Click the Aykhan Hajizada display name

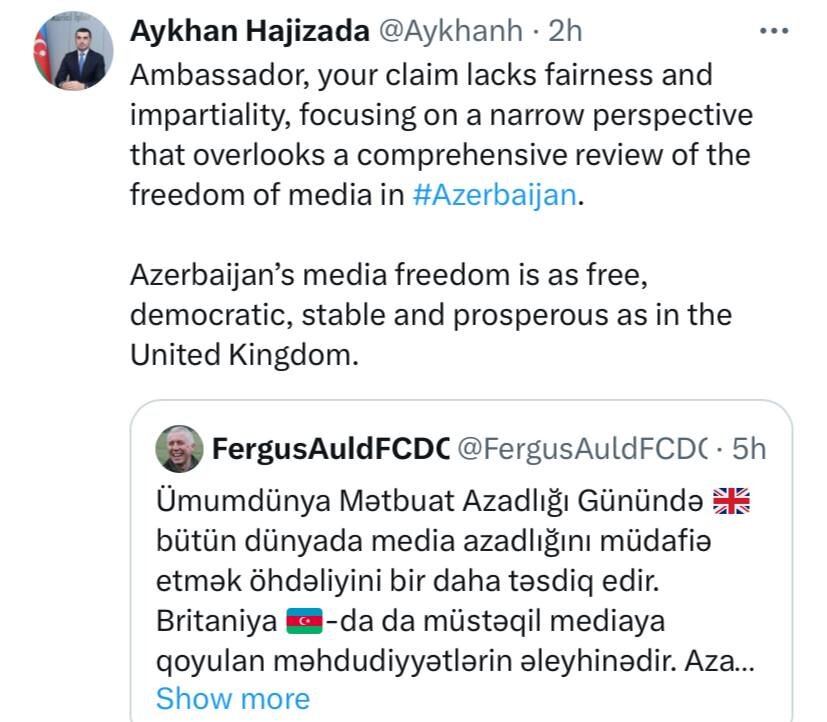point(249,31)
